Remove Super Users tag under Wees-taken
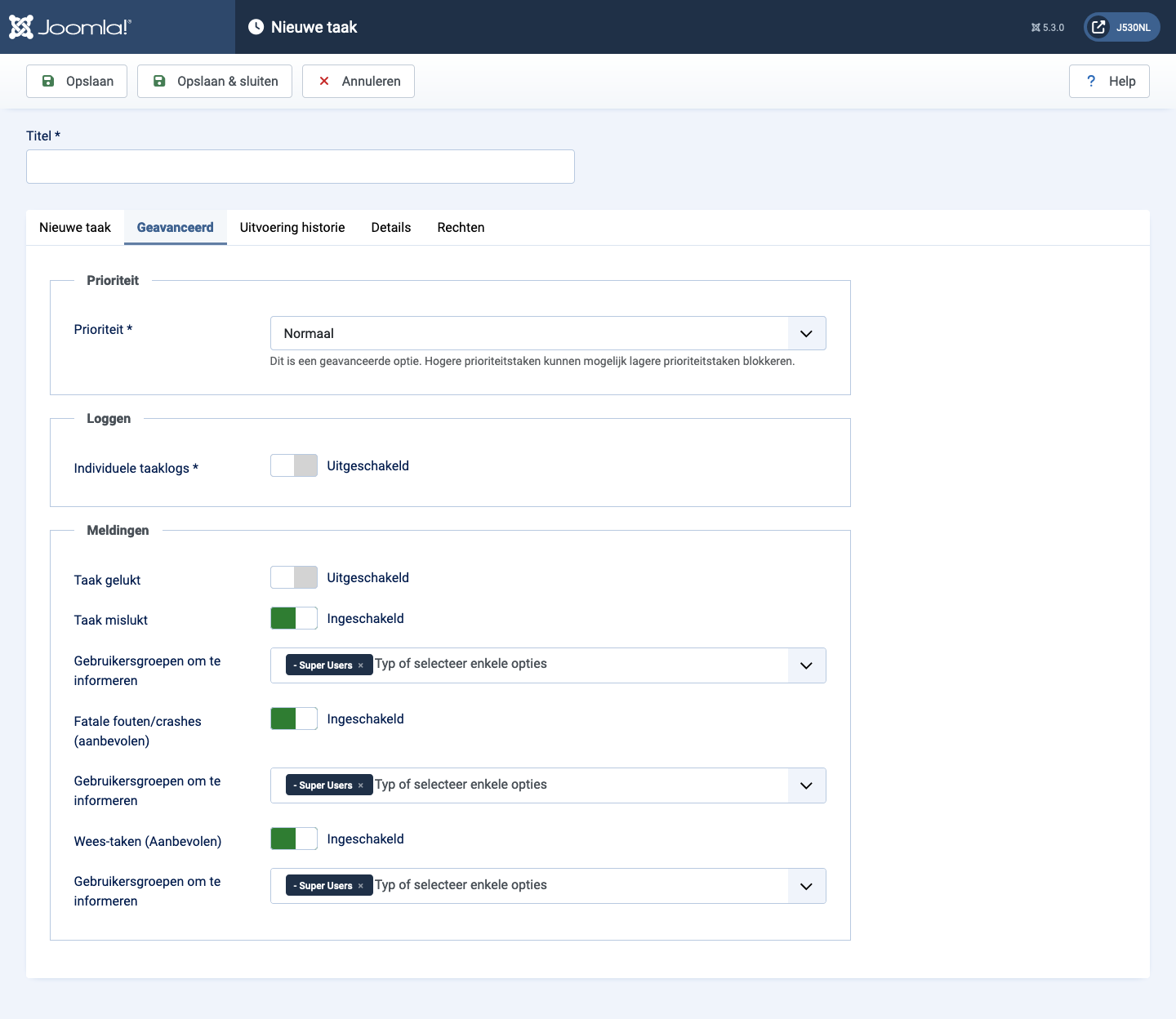The image size is (1176, 1019). [361, 886]
